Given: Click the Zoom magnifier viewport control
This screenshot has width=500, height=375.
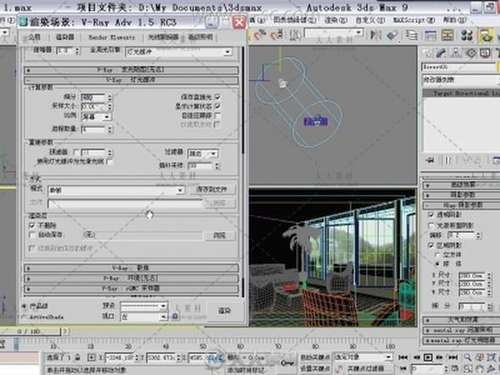Looking at the screenshot, I should coord(468,357).
